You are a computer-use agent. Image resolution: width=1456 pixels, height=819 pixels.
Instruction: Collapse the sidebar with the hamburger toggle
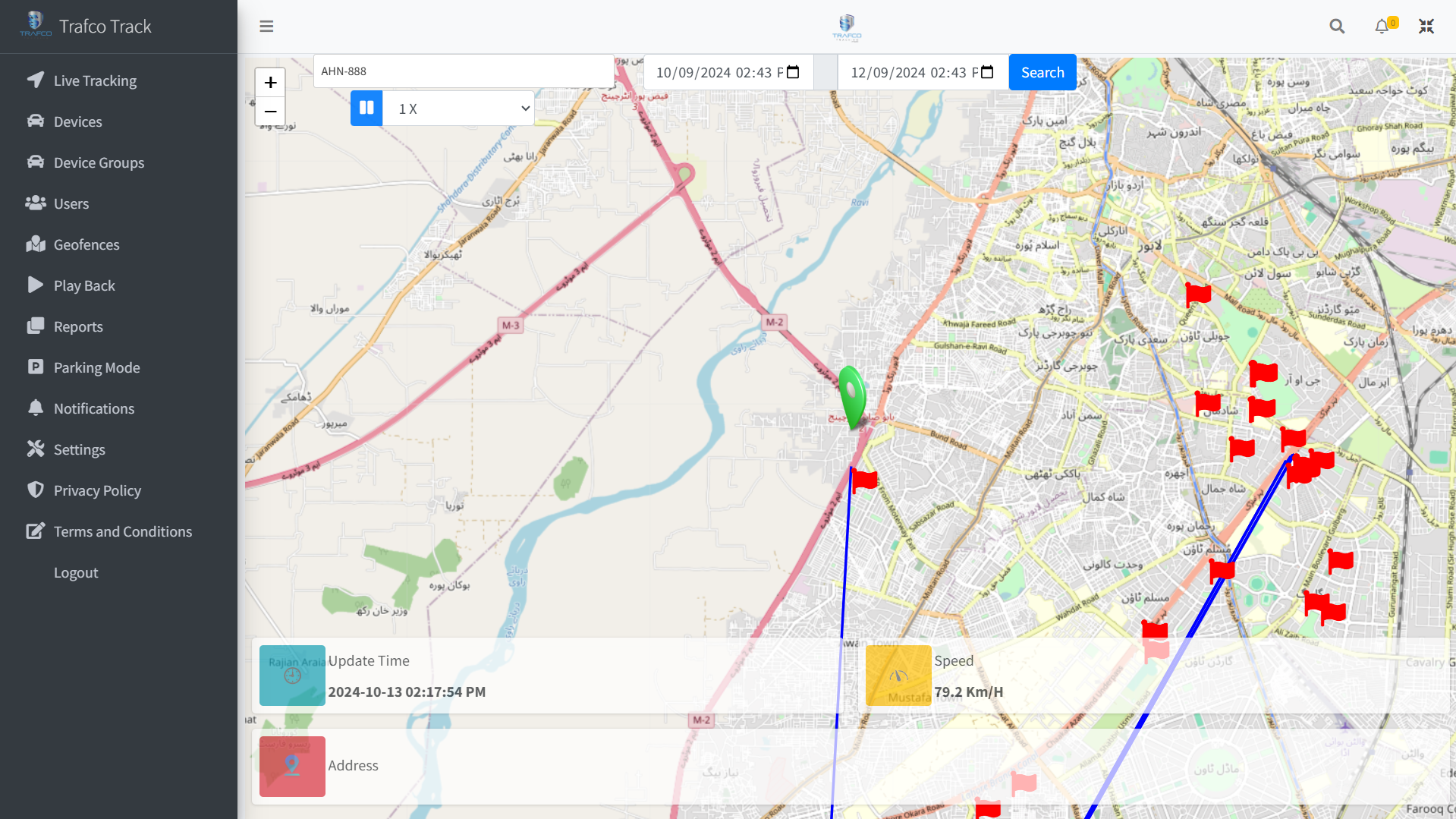click(x=266, y=26)
